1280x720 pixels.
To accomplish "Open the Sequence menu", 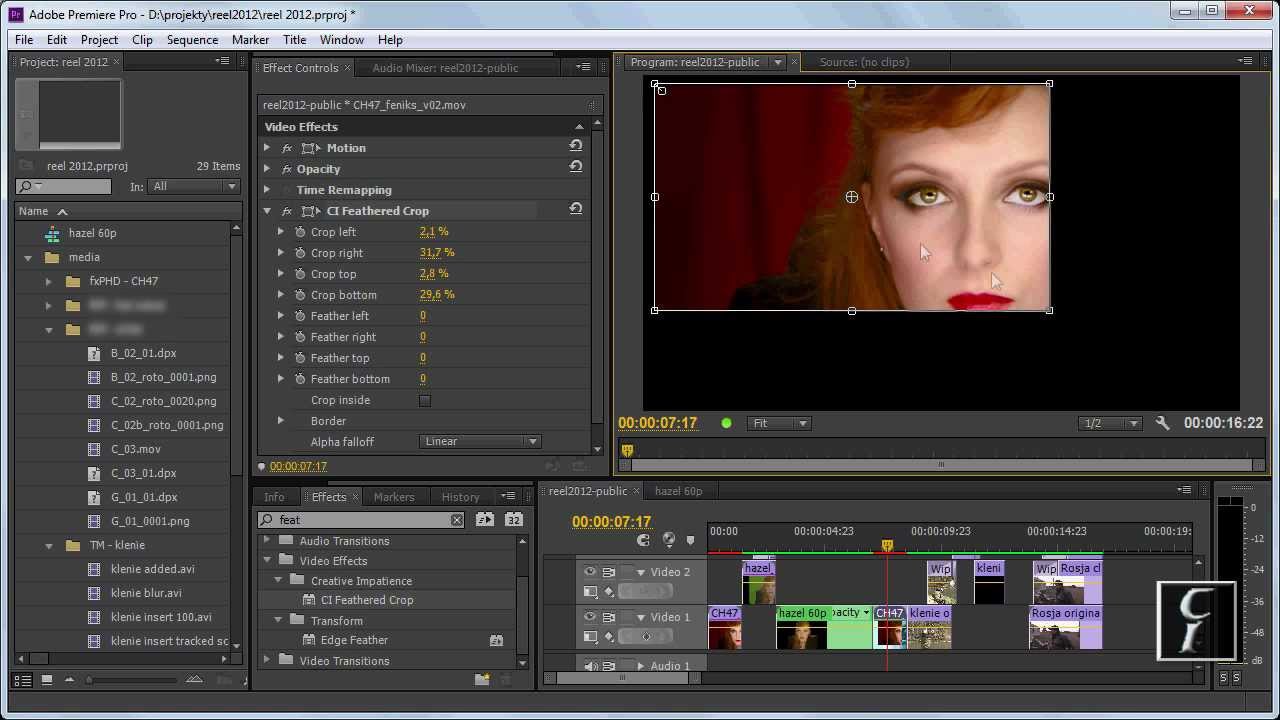I will click(192, 40).
